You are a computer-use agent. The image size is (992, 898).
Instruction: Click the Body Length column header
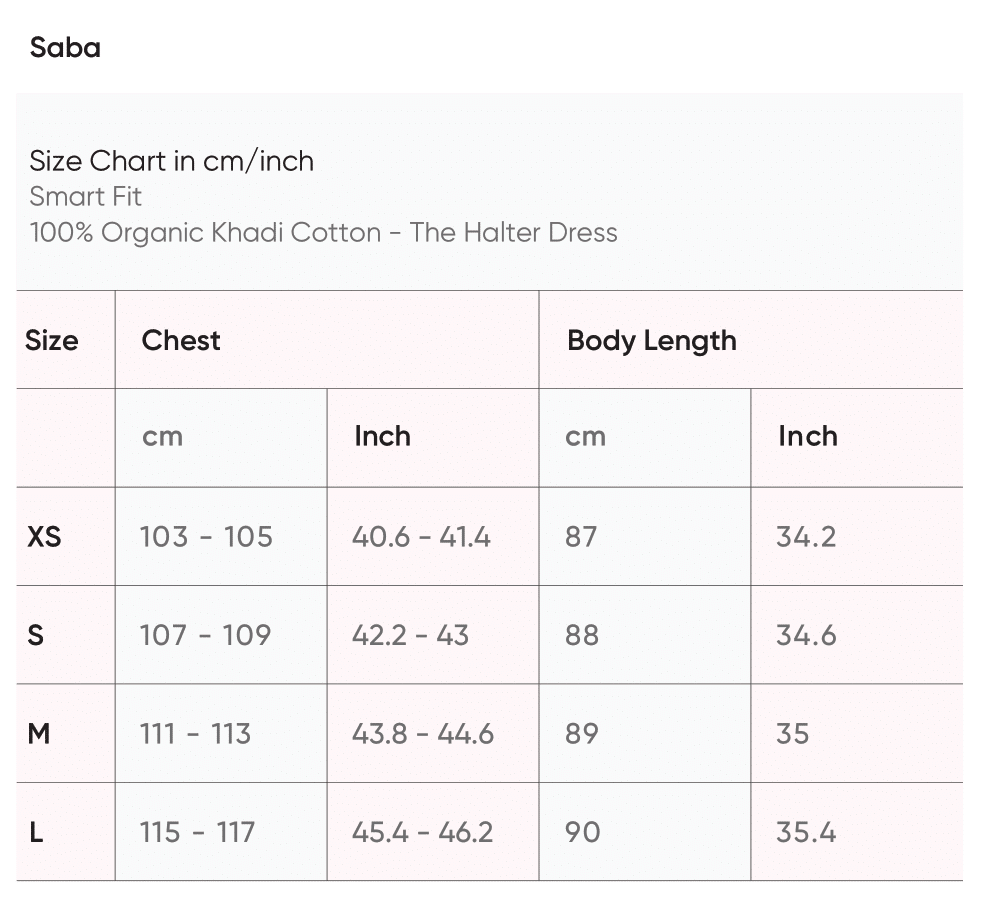pyautogui.click(x=651, y=340)
